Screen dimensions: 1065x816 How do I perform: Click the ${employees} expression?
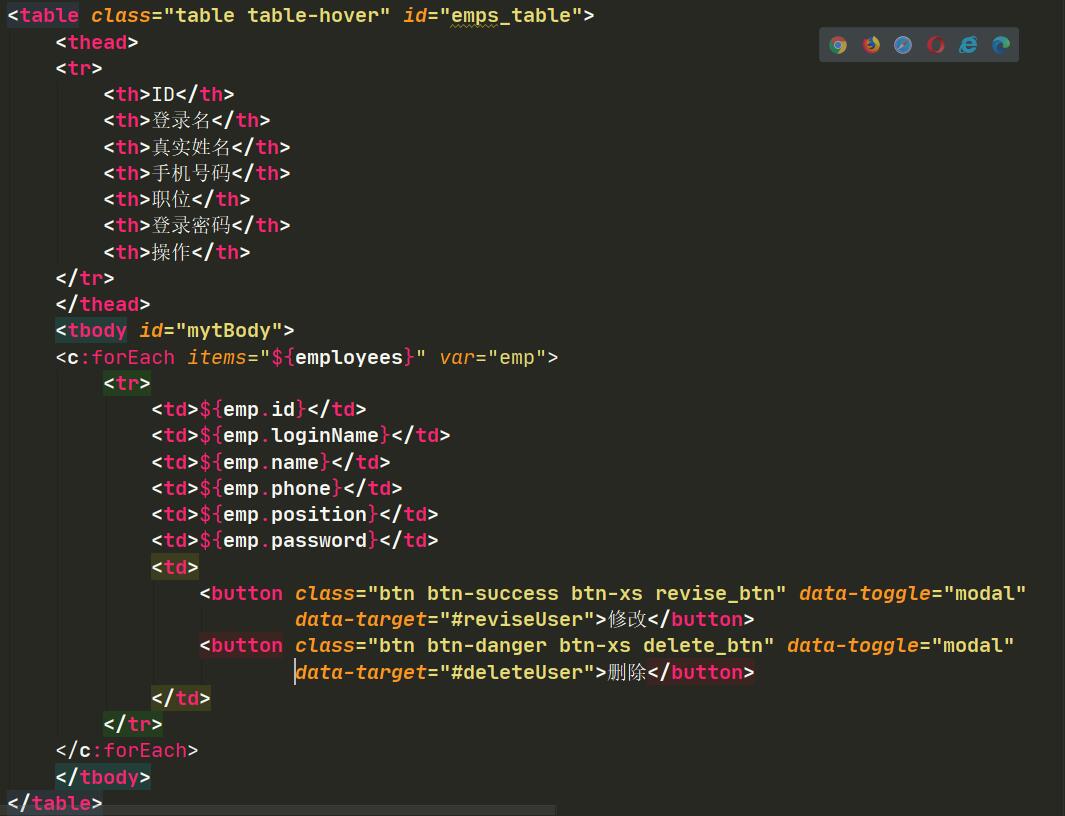(x=342, y=357)
